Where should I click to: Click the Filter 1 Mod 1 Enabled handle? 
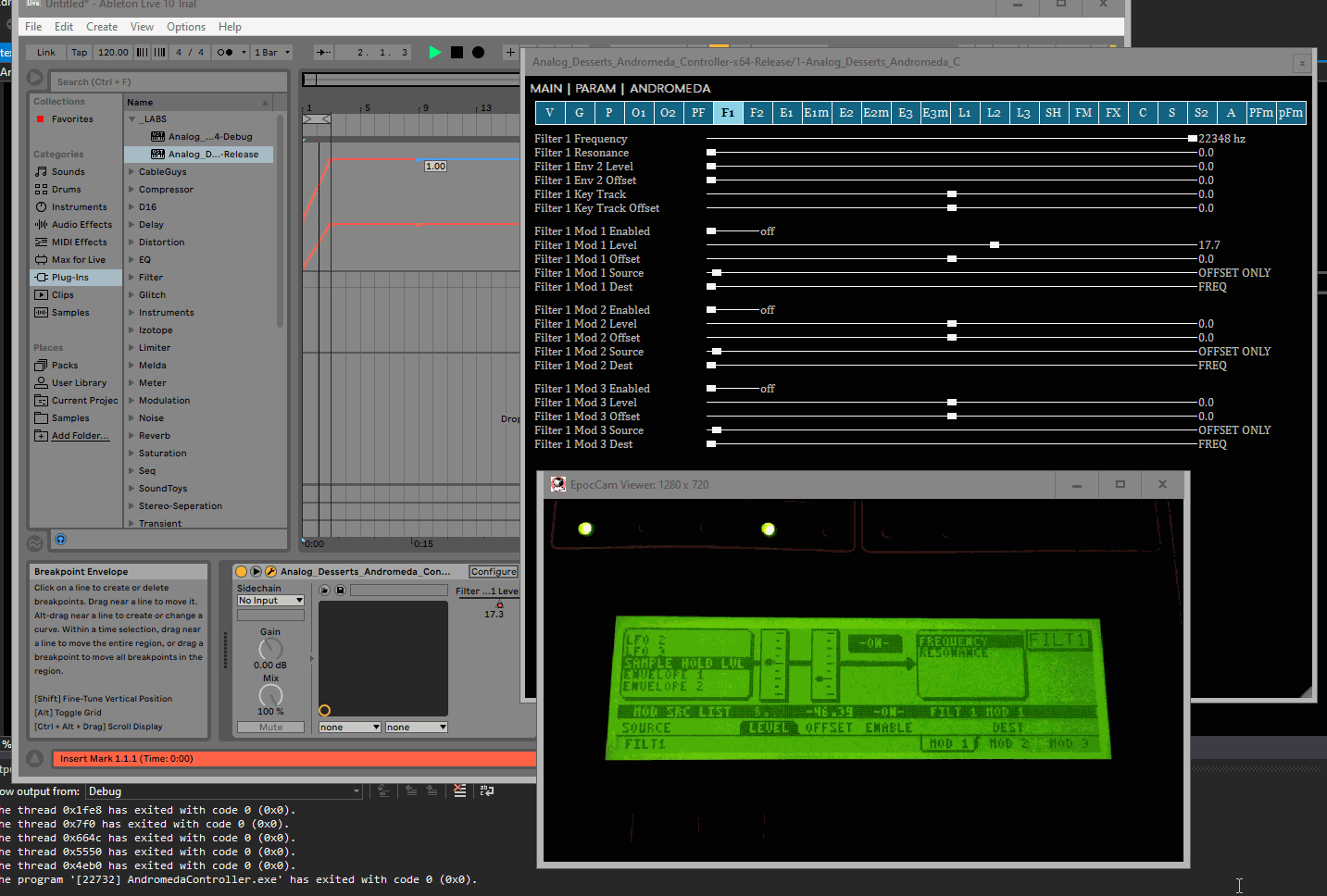pos(711,231)
